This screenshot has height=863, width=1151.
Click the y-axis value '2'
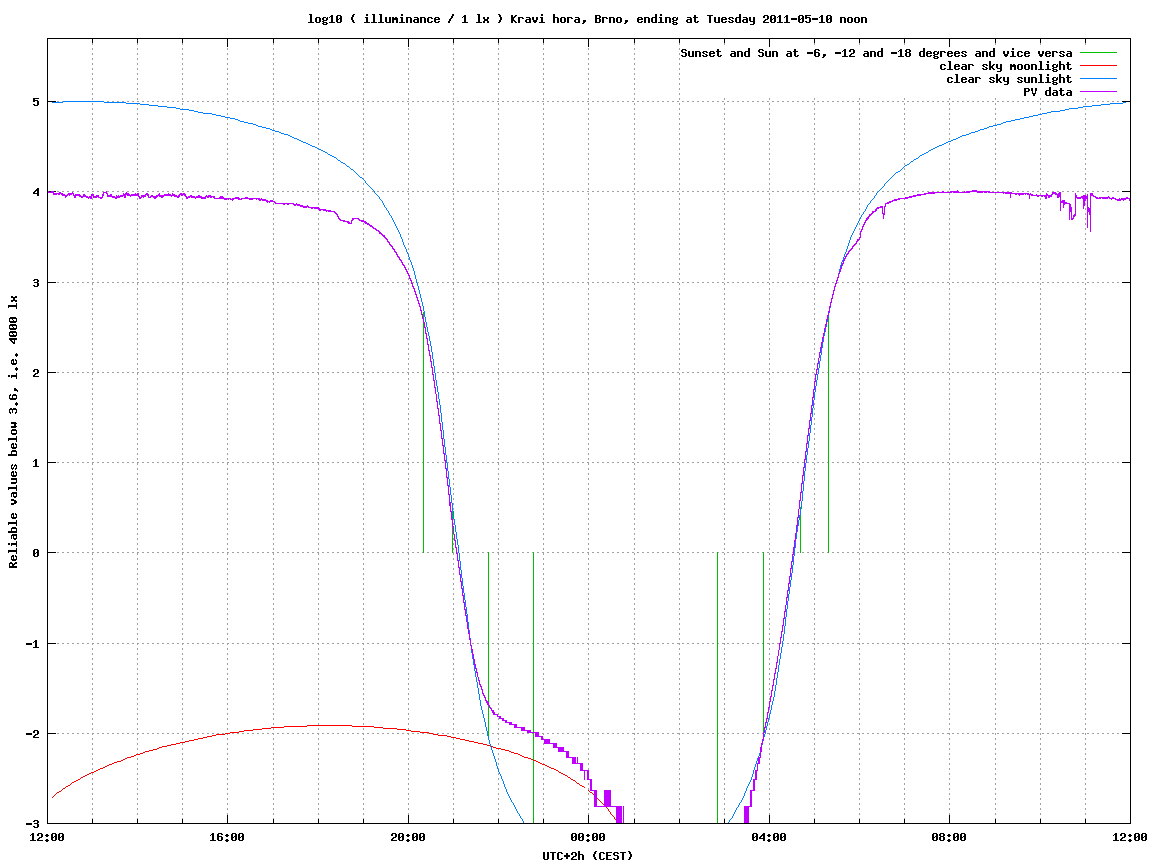[x=36, y=373]
